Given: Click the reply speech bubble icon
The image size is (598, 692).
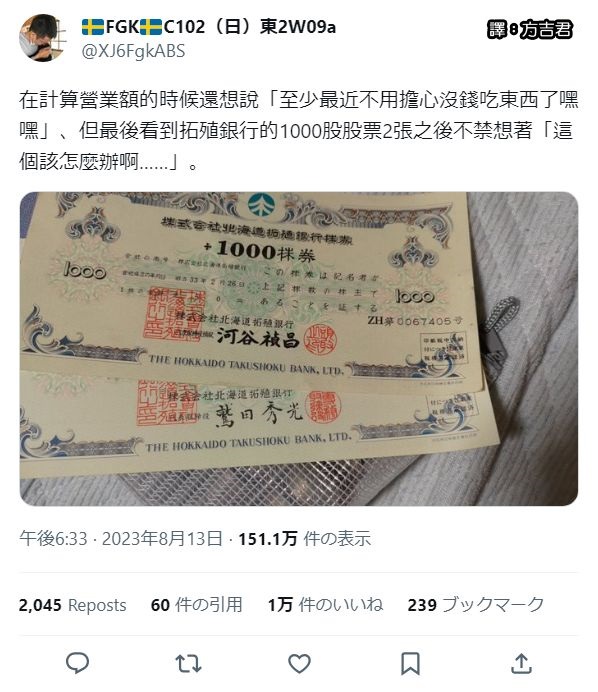Looking at the screenshot, I should [77, 662].
